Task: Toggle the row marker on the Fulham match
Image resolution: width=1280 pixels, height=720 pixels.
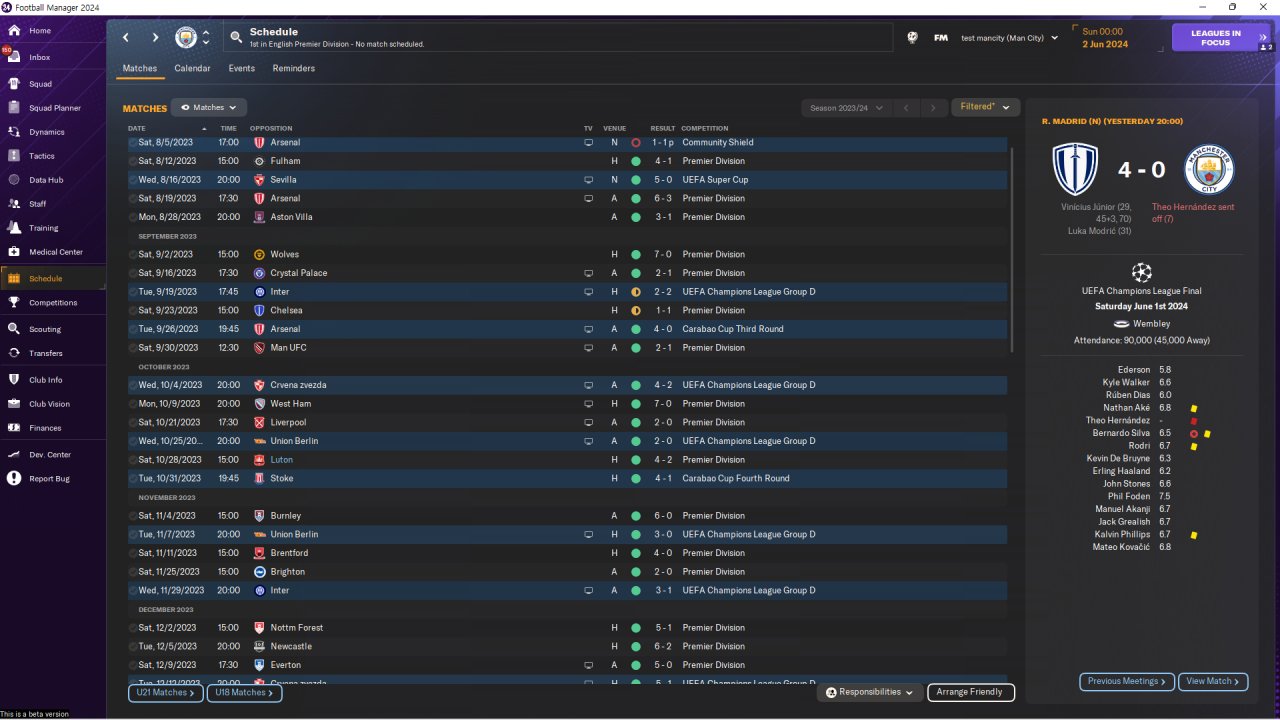Action: pos(133,161)
